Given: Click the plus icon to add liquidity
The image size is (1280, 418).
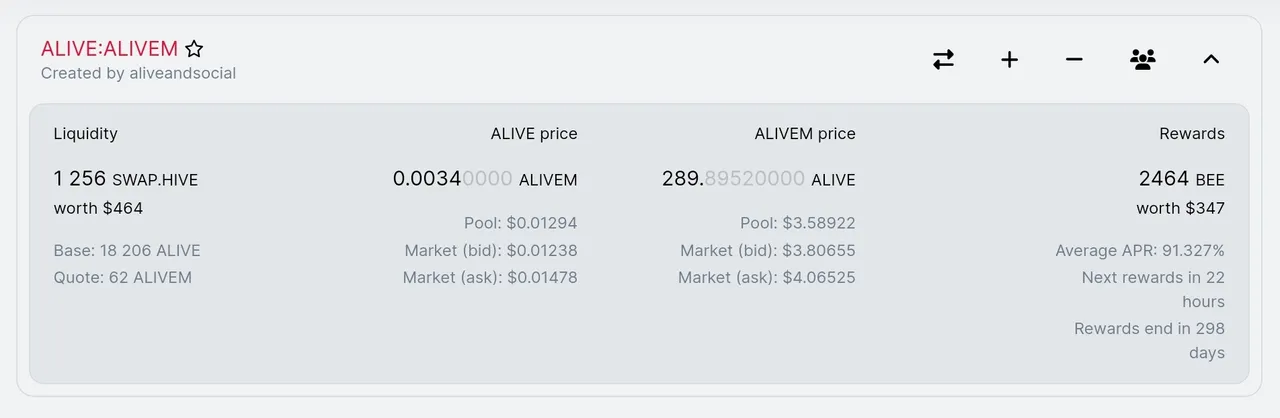Looking at the screenshot, I should point(1009,60).
